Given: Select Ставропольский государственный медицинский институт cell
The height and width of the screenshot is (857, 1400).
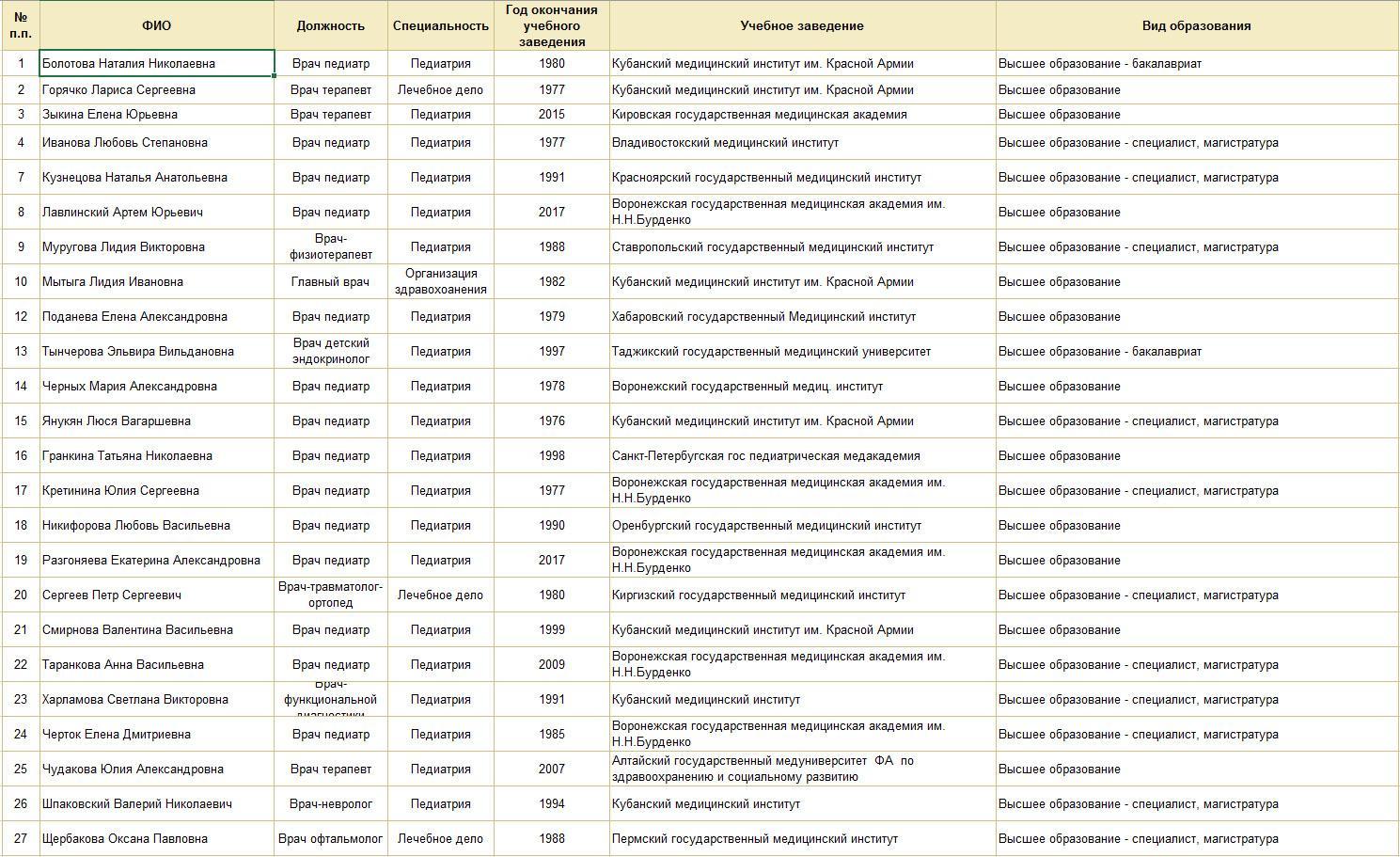Looking at the screenshot, I should point(802,247).
